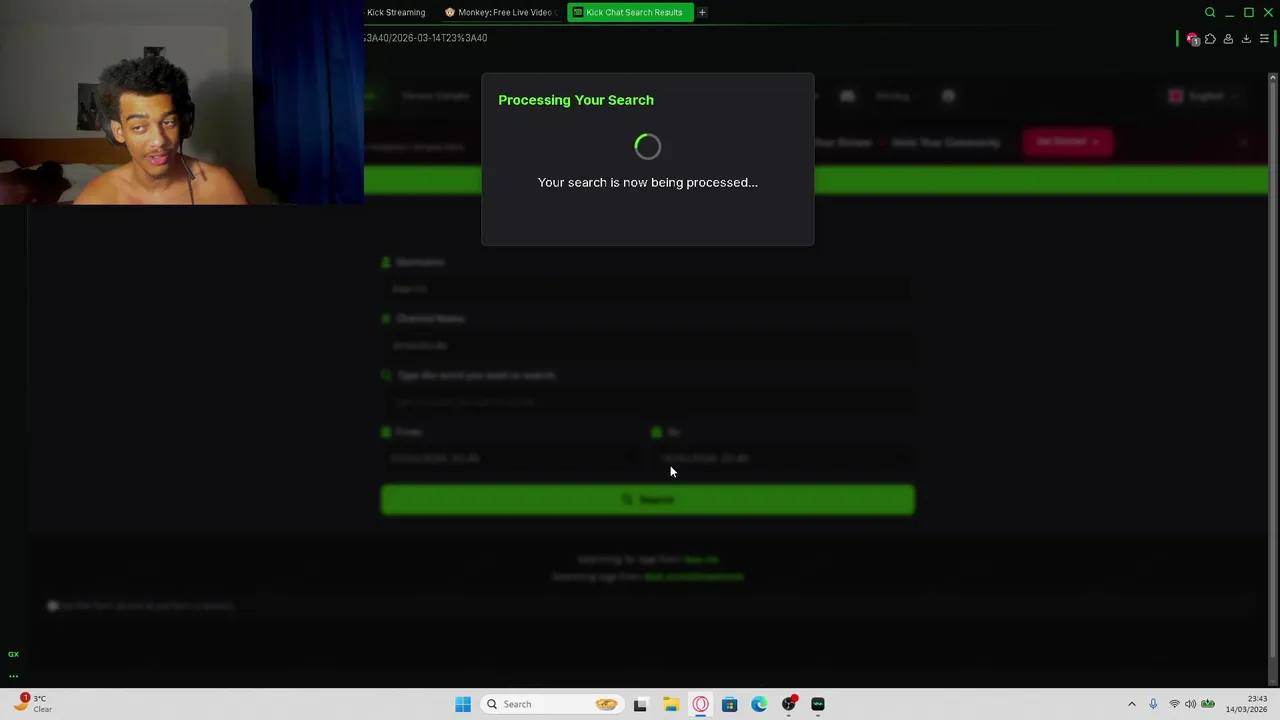Open the English language dropdown
Viewport: 1280px width, 720px height.
click(1204, 96)
